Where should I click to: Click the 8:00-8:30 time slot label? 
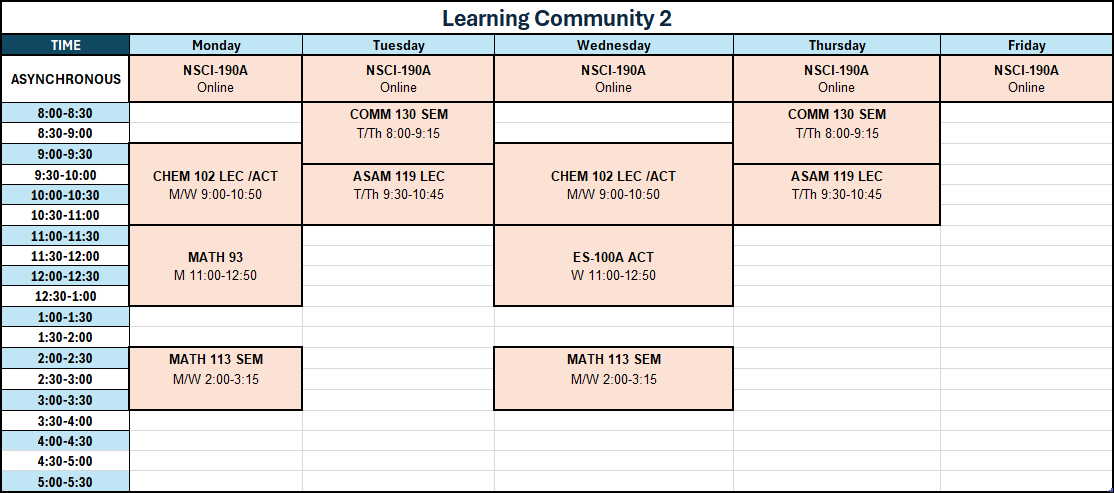point(65,112)
